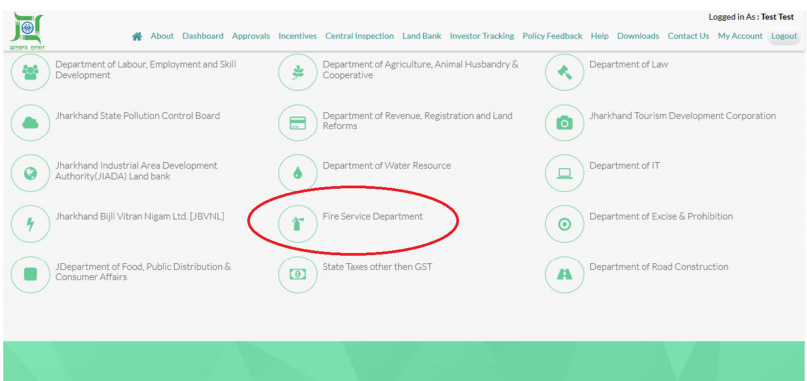Image resolution: width=807 pixels, height=381 pixels.
Task: Open Department of Excise & Prohibition link
Action: tap(661, 216)
